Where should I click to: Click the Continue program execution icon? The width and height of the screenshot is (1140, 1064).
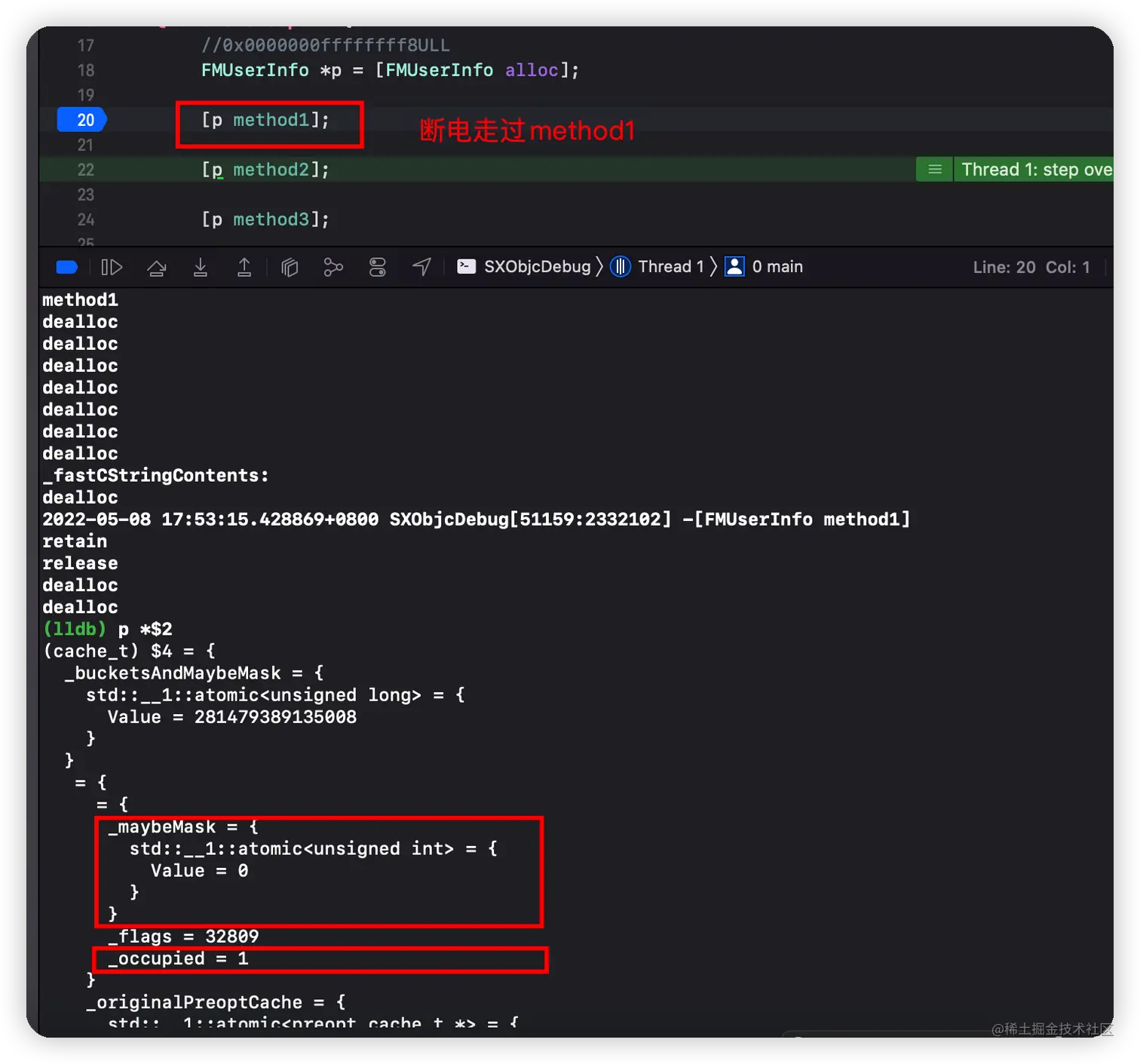112,267
